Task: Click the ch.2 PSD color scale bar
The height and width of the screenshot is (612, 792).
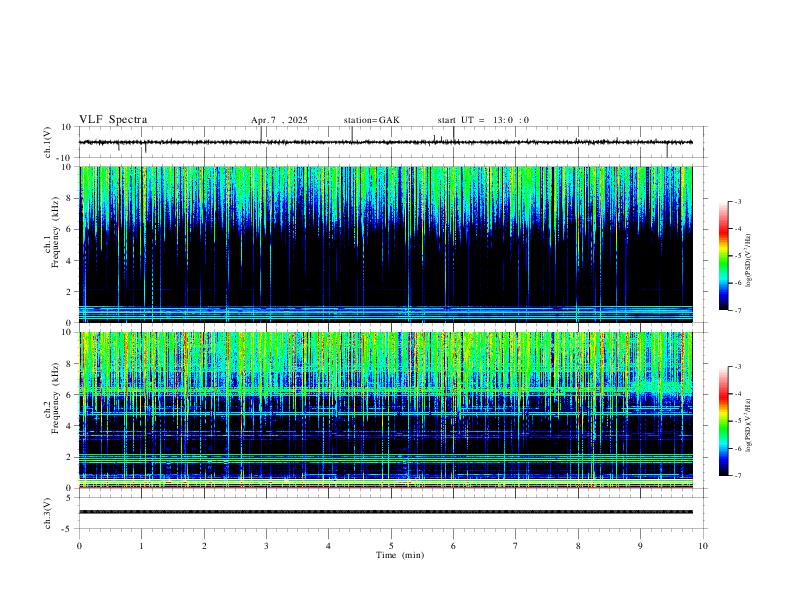Action: [724, 421]
